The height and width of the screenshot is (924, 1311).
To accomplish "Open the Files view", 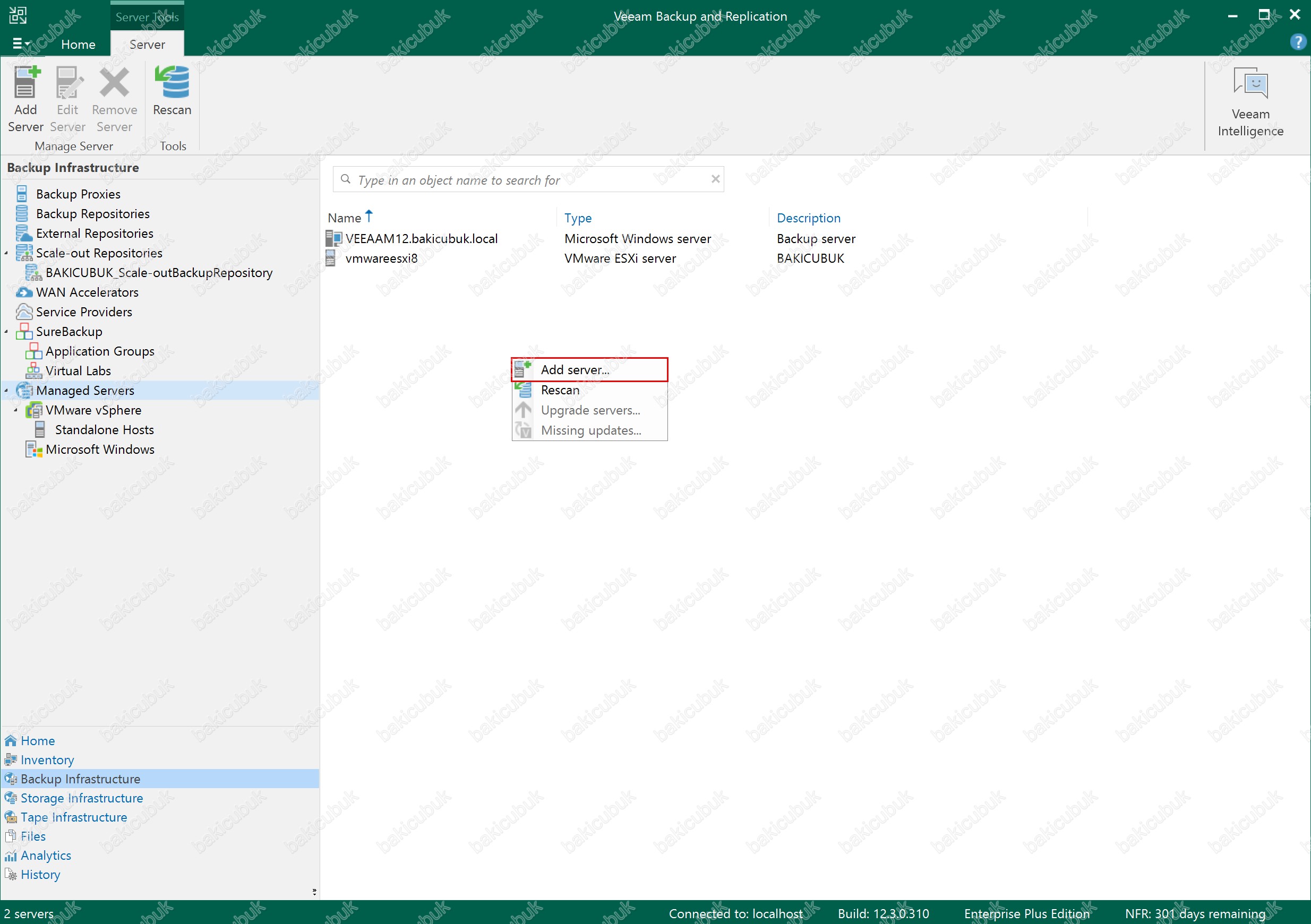I will 33,836.
